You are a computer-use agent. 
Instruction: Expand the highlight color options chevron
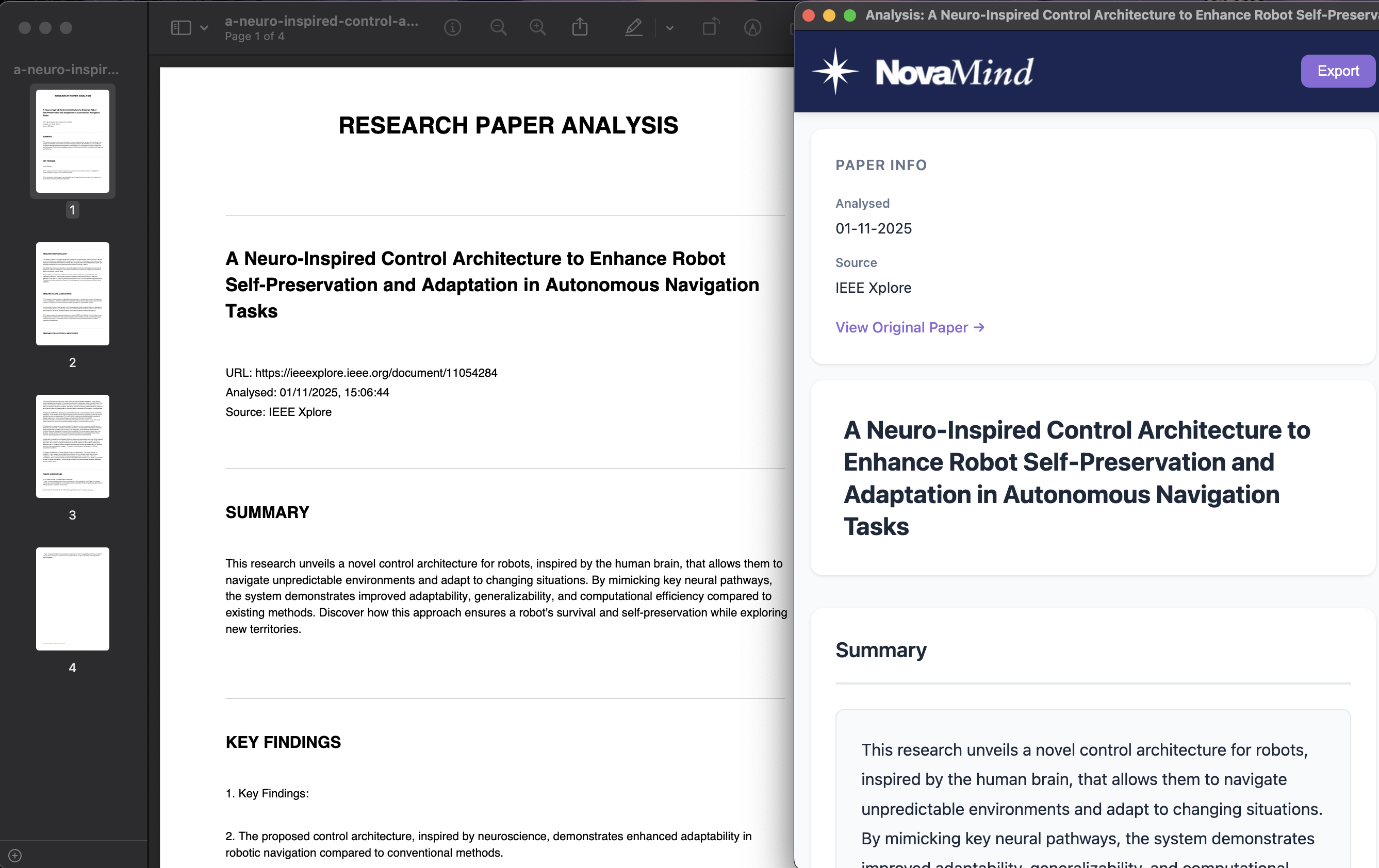click(x=669, y=27)
